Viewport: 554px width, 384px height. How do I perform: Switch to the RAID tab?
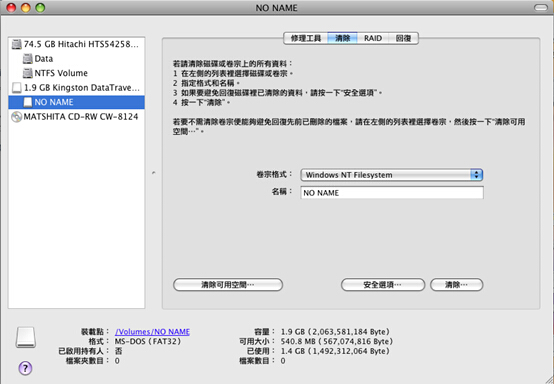pyautogui.click(x=373, y=38)
